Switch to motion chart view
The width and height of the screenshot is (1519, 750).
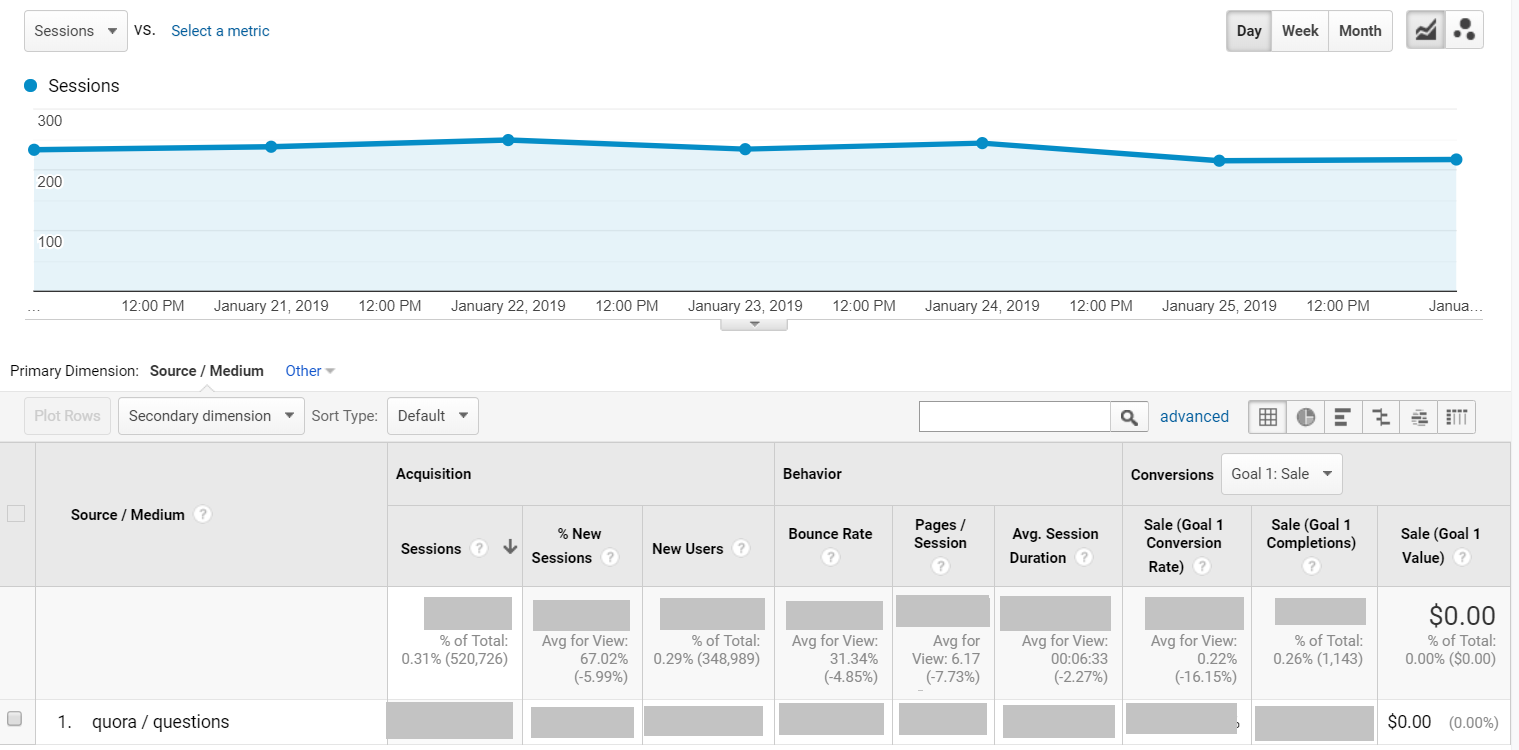[1465, 30]
